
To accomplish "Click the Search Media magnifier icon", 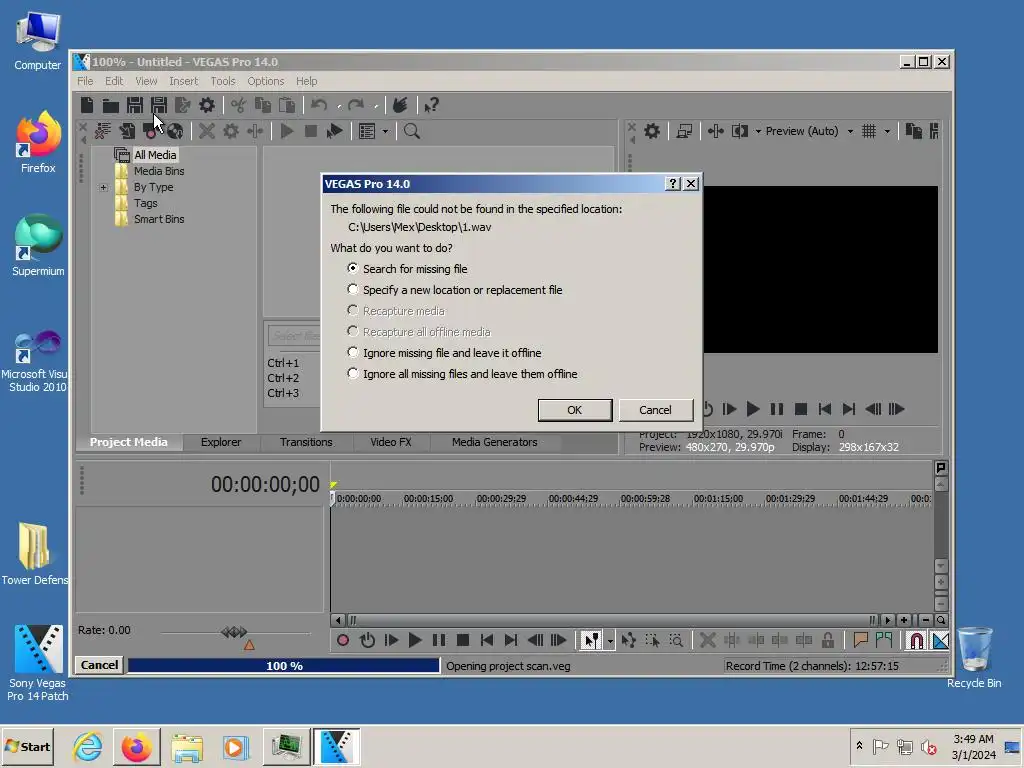I will point(411,131).
